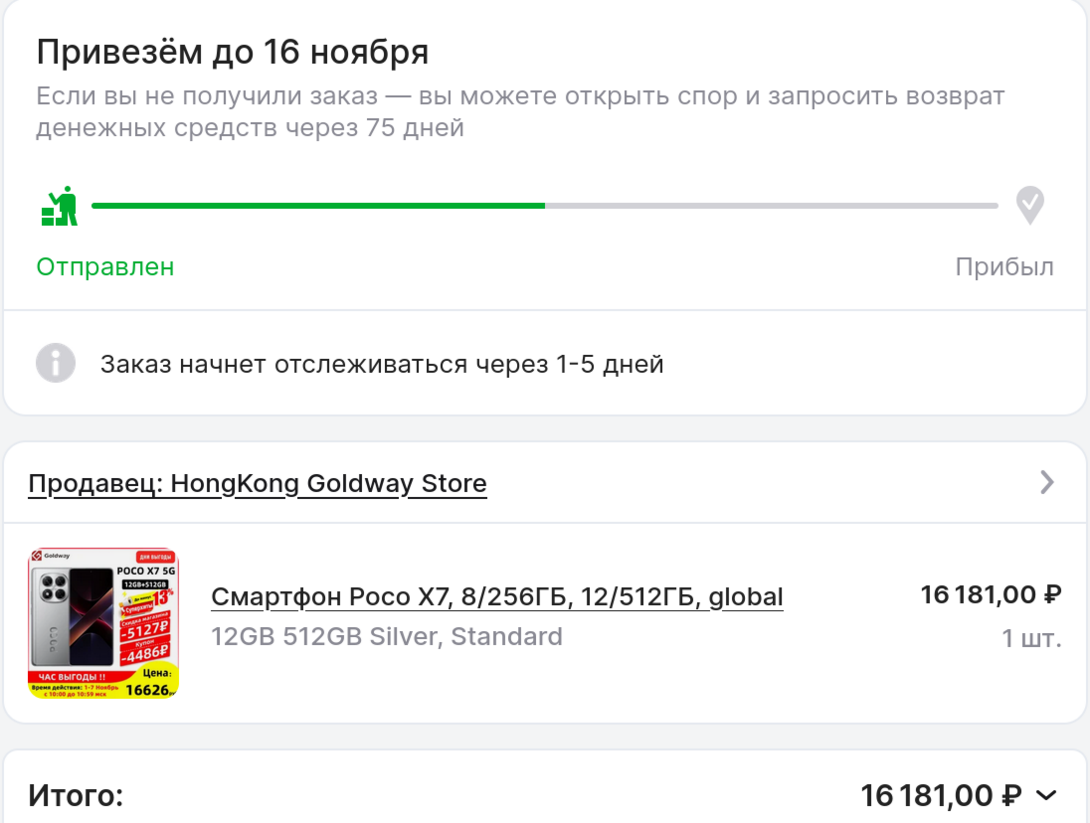Click the destination marker icon next to Прибыл
The width and height of the screenshot is (1090, 823).
(x=1029, y=205)
